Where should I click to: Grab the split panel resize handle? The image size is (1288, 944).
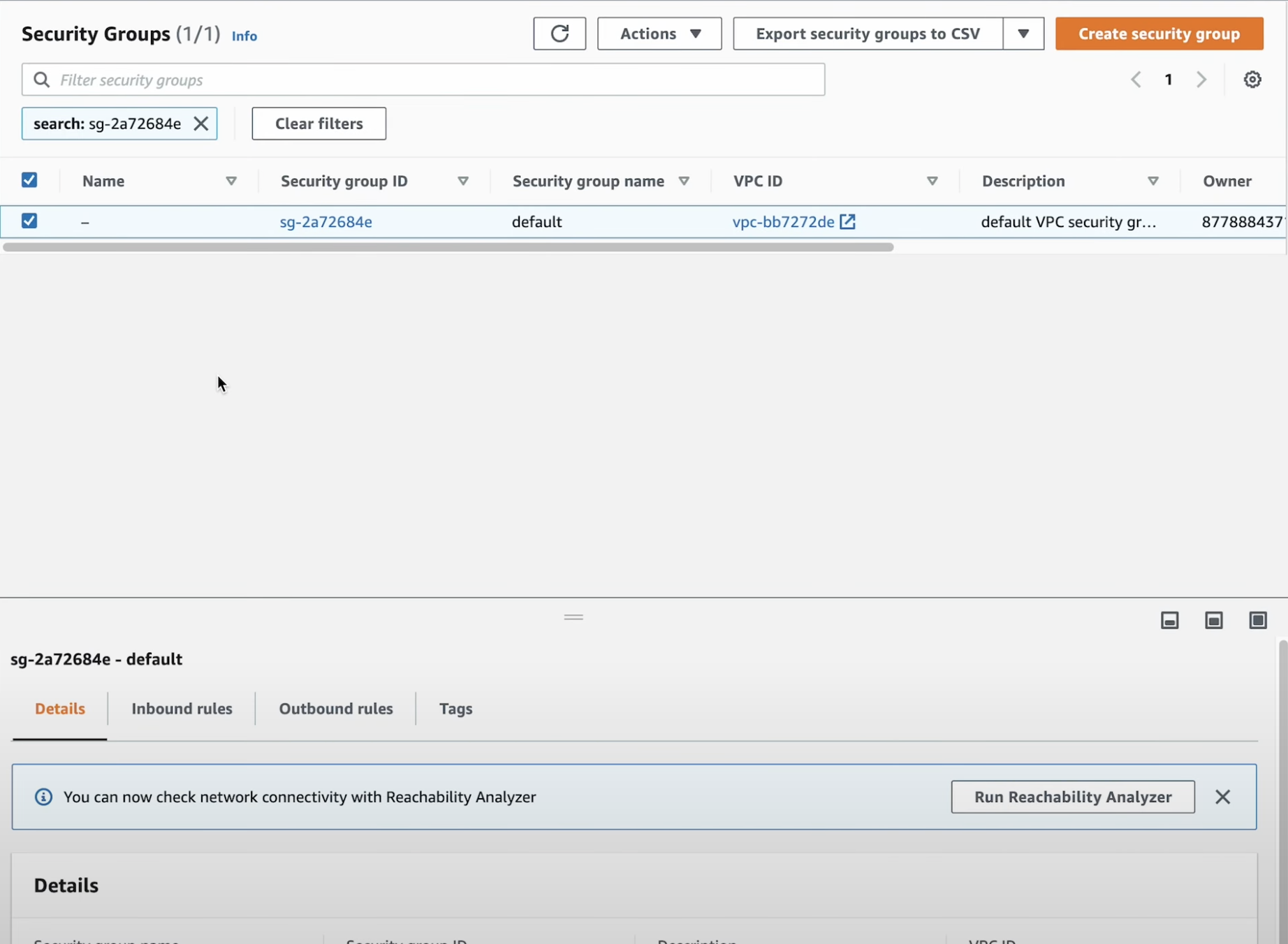click(573, 617)
